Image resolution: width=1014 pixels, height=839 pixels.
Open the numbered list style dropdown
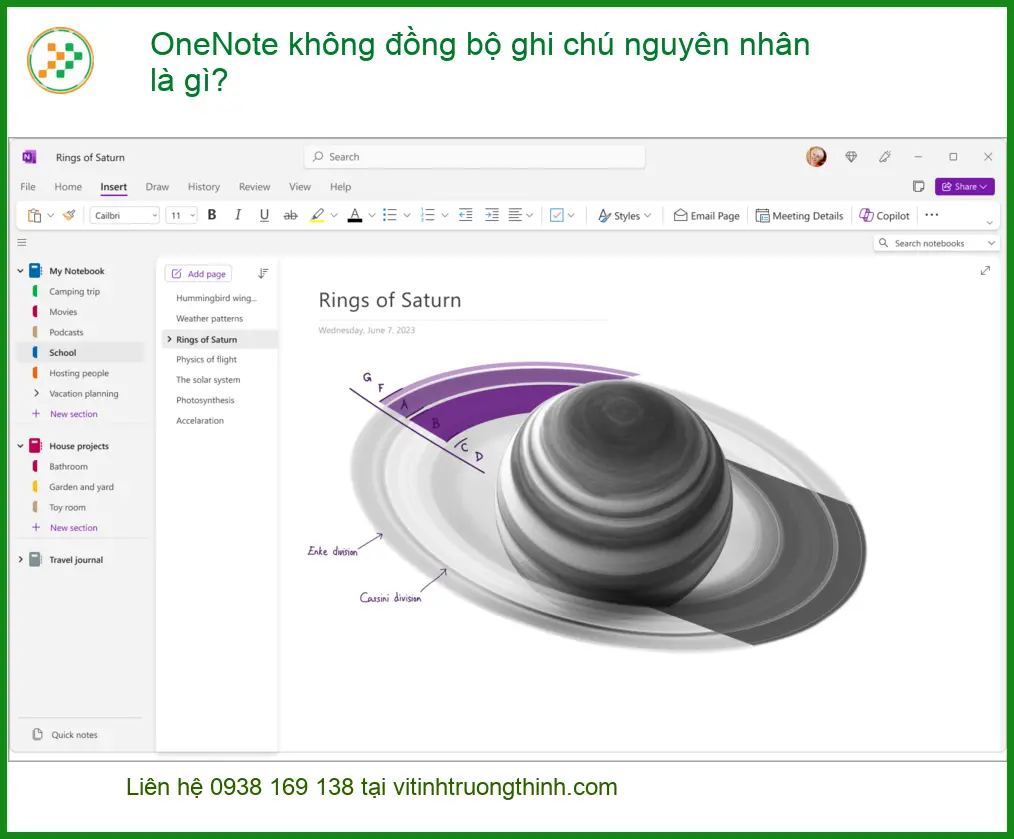(x=445, y=215)
